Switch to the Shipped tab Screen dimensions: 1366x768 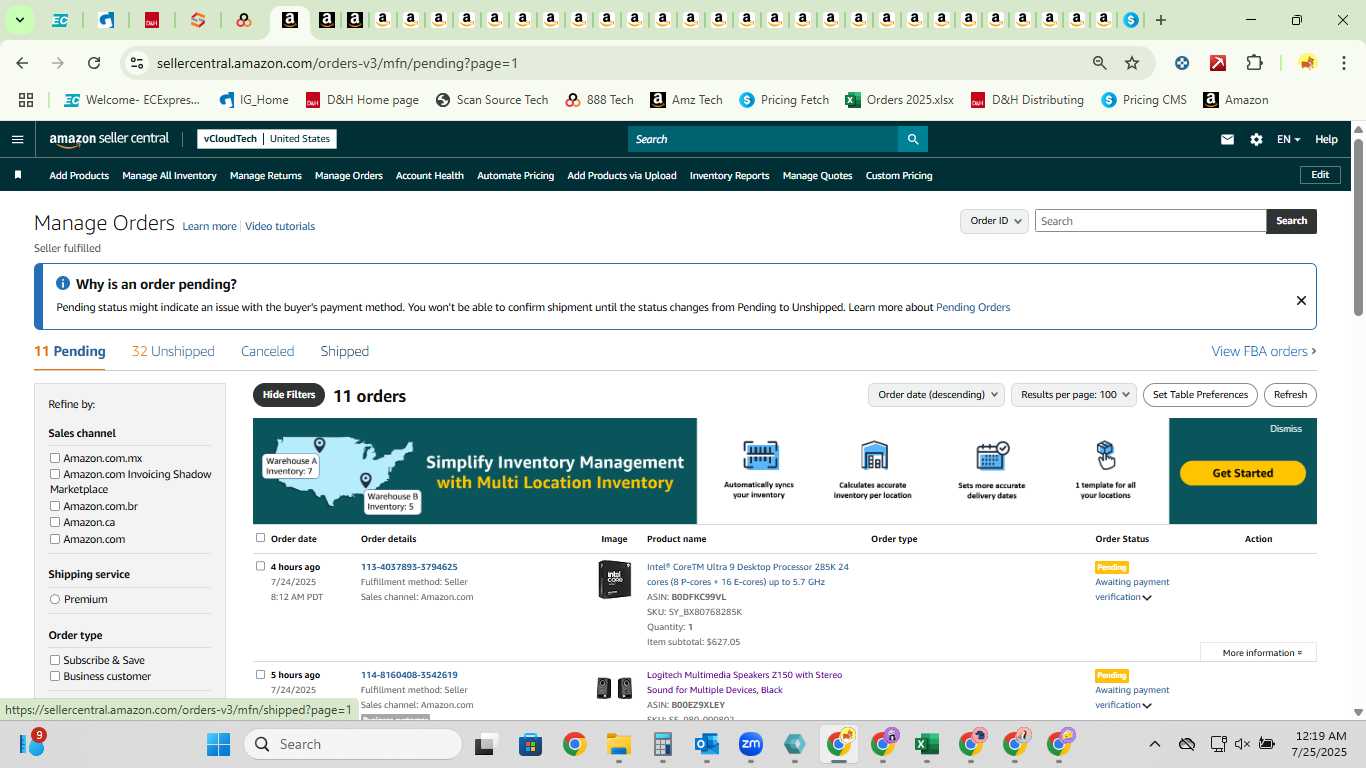tap(344, 351)
